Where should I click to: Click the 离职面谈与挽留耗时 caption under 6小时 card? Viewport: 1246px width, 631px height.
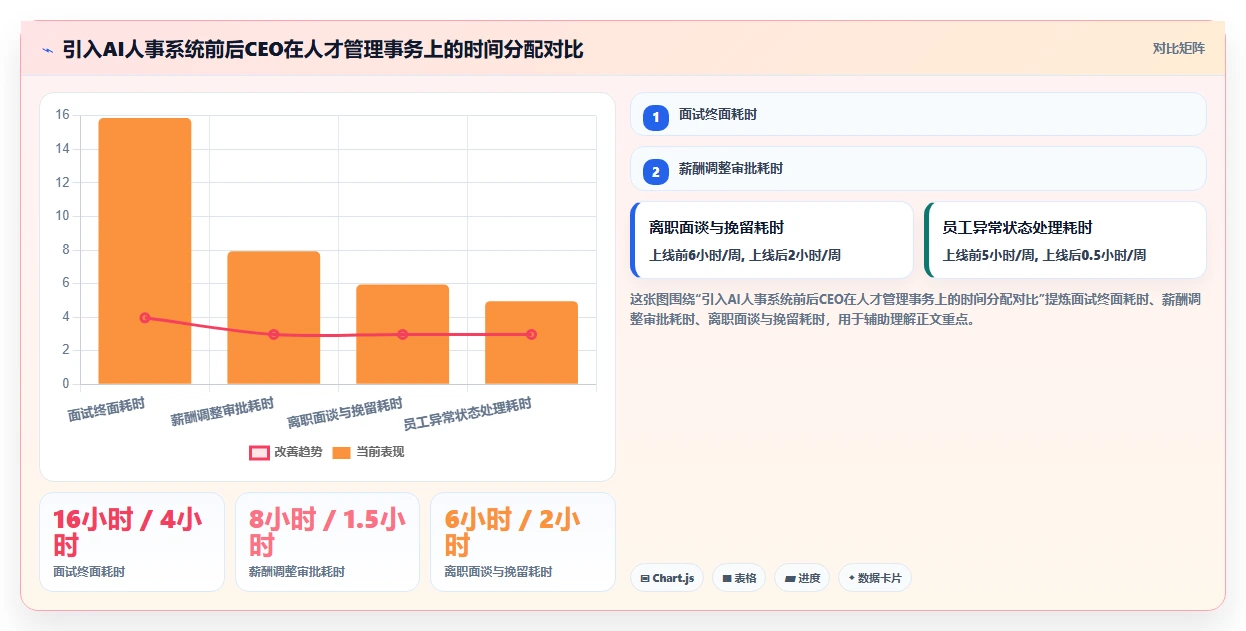pos(498,572)
